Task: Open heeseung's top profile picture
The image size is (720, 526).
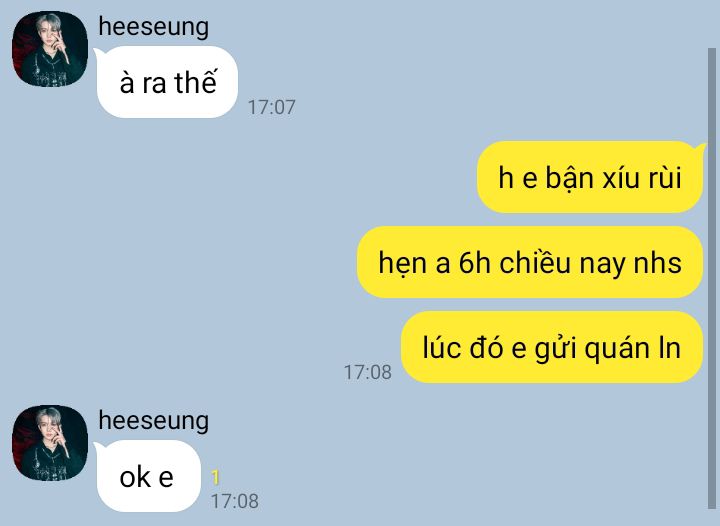Action: (50, 49)
